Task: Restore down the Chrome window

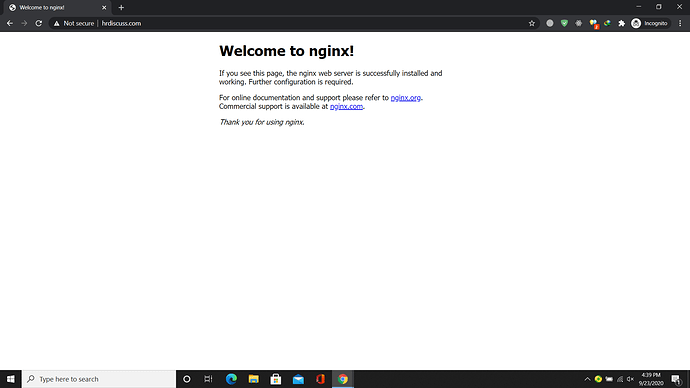Action: 659,7
